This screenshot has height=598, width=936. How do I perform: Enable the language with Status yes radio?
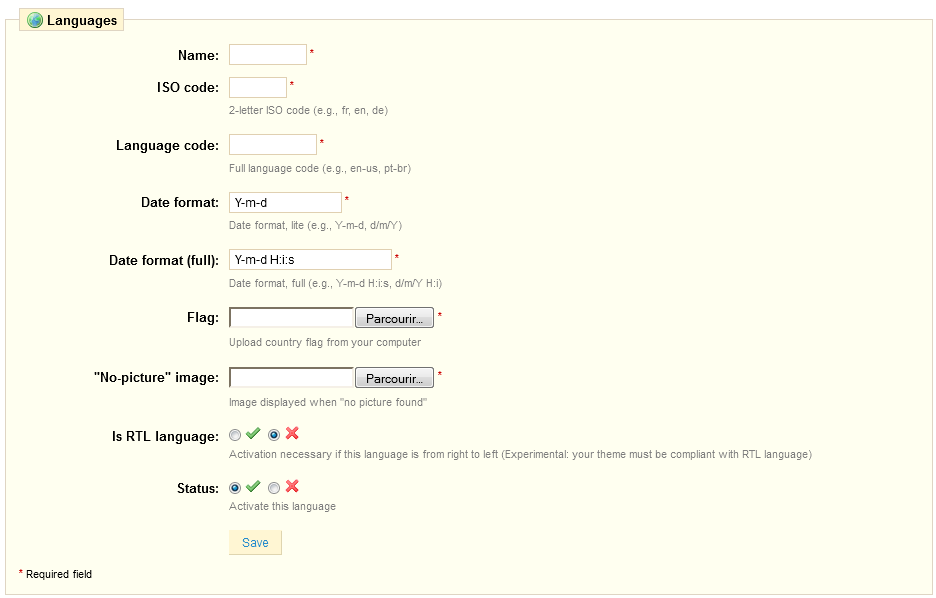click(x=235, y=488)
